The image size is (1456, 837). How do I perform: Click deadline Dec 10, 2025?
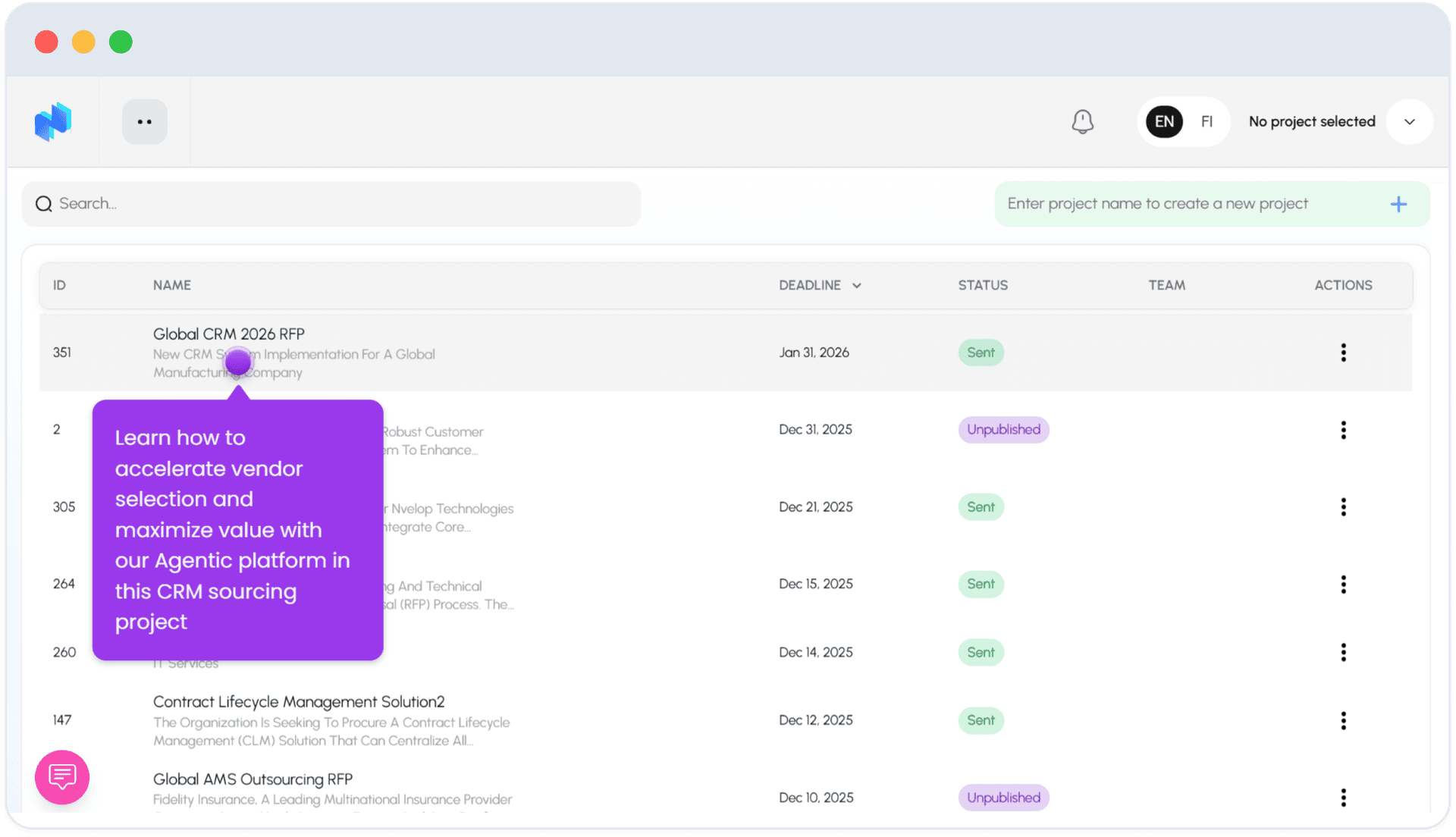(815, 798)
